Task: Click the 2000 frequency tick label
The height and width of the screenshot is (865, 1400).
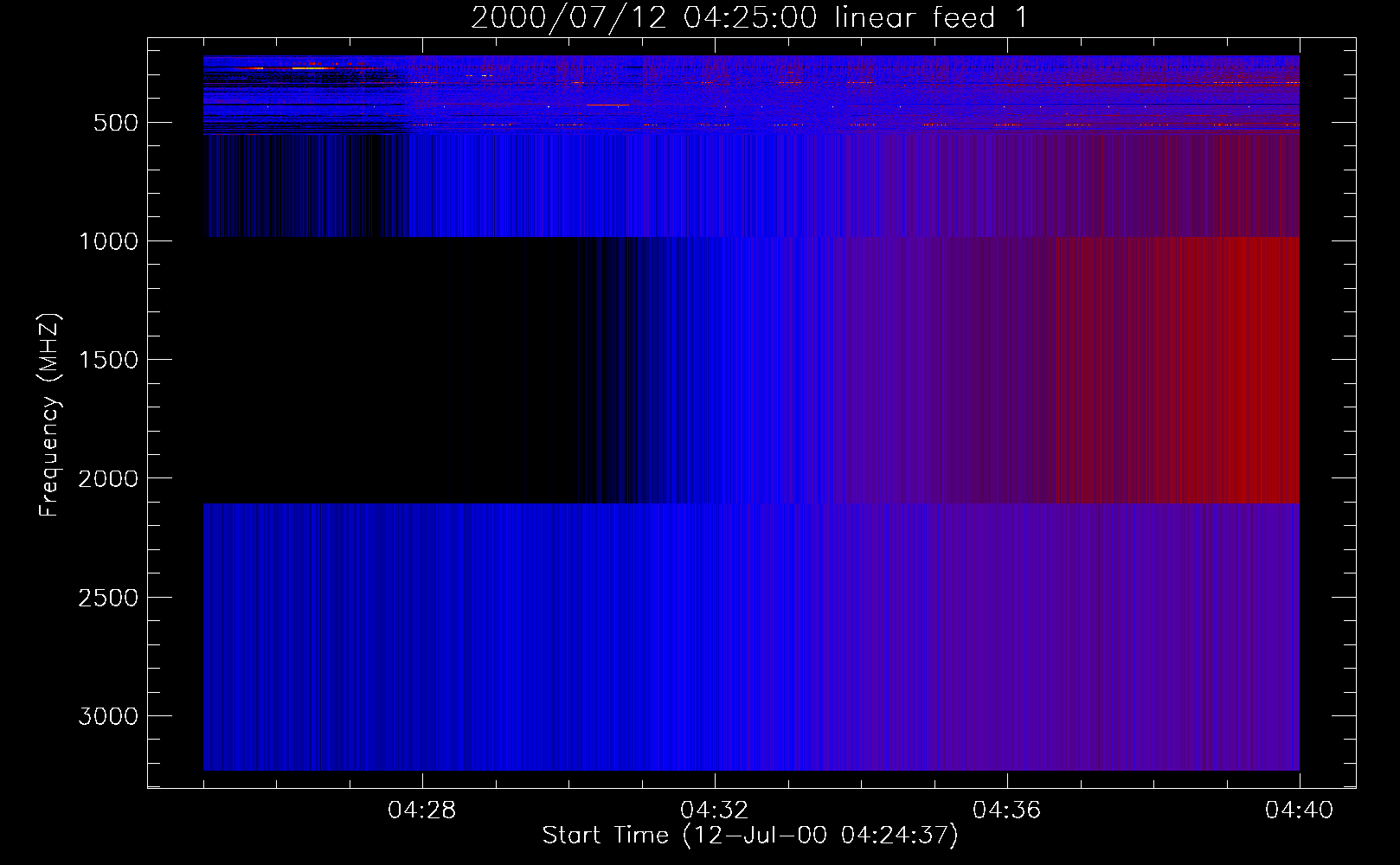Action: (108, 479)
